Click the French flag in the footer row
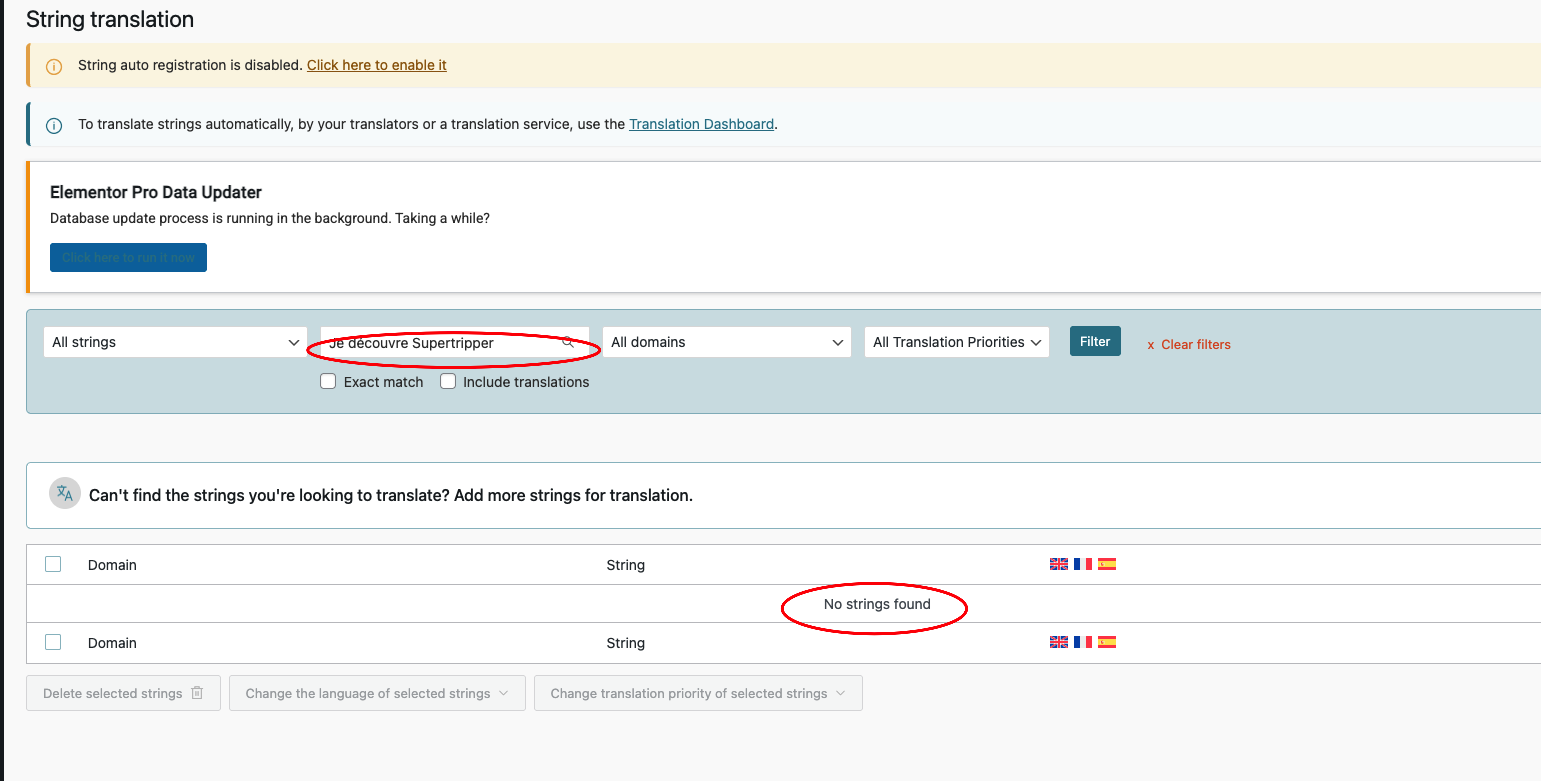Screen dimensions: 1541x781 click(1083, 642)
